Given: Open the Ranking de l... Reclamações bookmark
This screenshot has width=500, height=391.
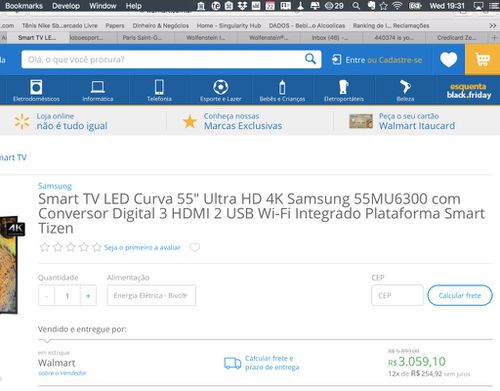Looking at the screenshot, I should coord(391,26).
